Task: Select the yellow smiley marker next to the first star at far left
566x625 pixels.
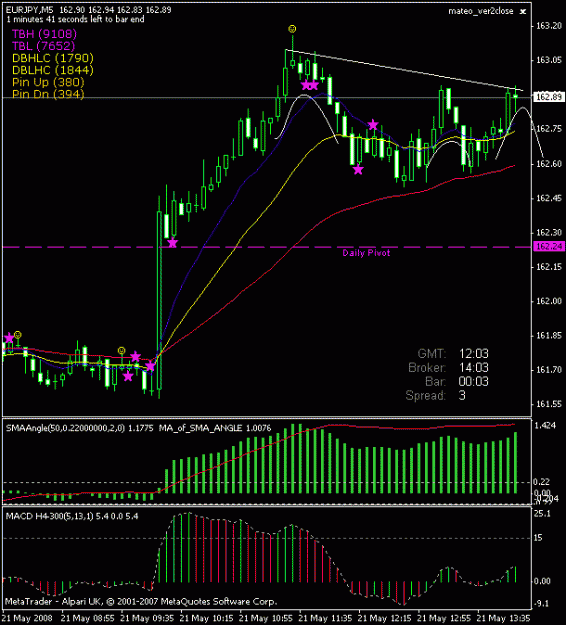Action: click(18, 334)
